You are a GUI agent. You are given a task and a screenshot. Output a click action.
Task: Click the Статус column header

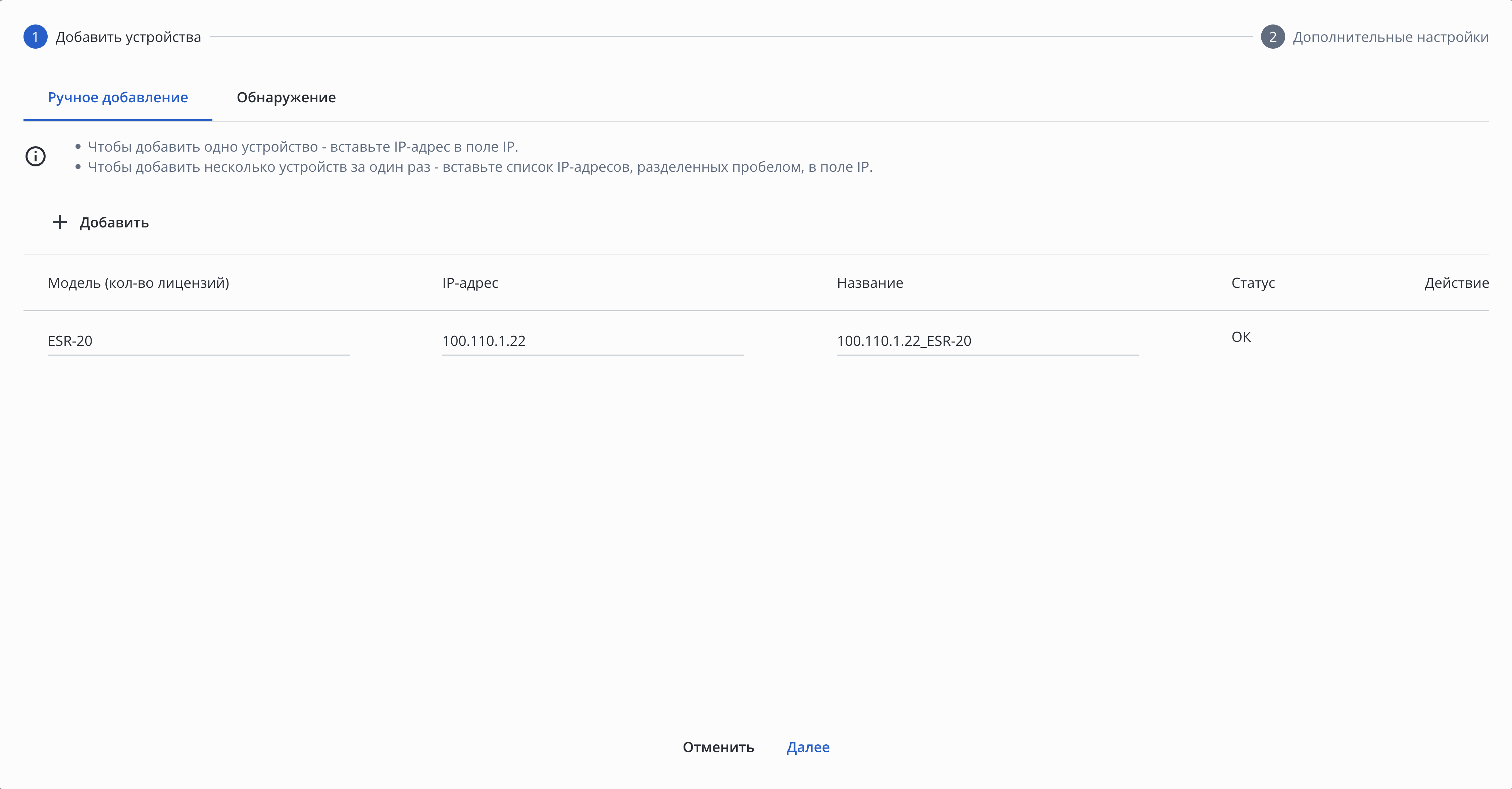[x=1253, y=283]
